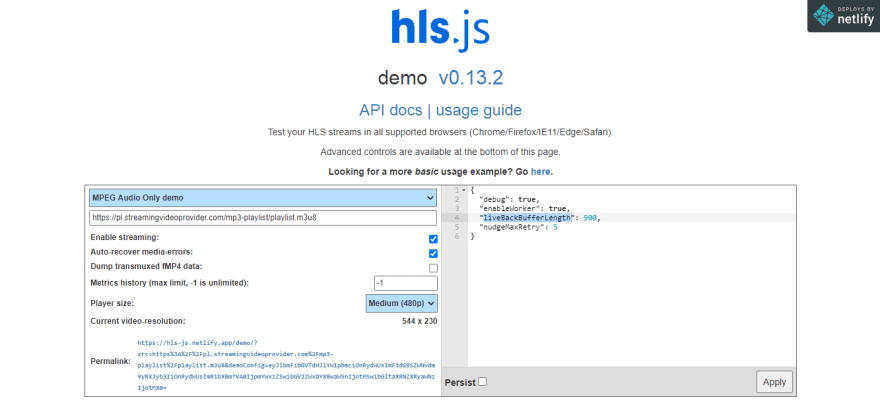Enable the Persist checkbox
This screenshot has width=880, height=401.
click(482, 382)
